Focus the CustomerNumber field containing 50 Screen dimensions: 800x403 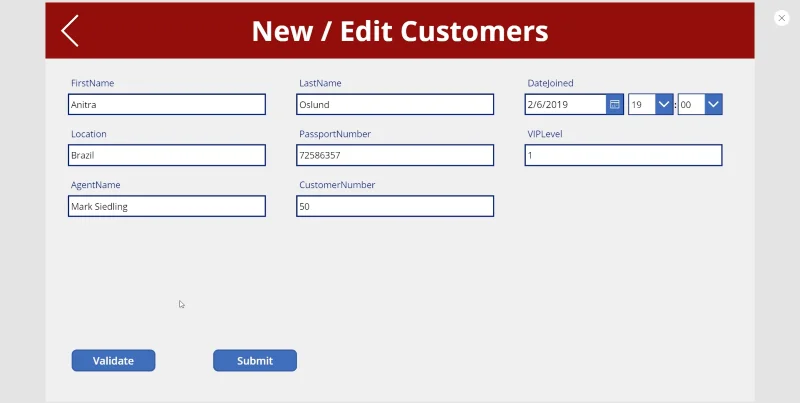tap(395, 206)
